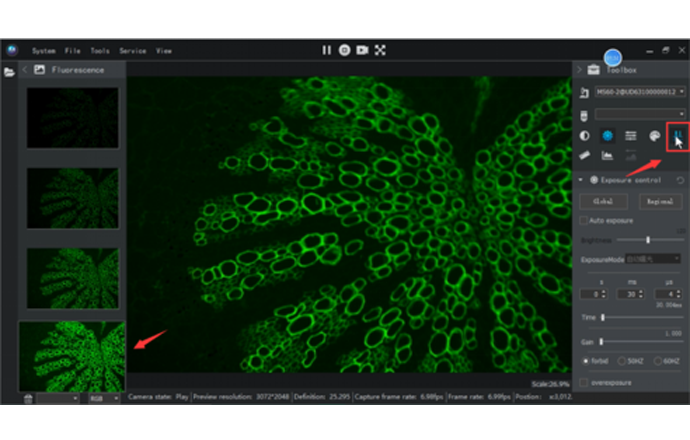Click the application logo icon

[x=12, y=50]
